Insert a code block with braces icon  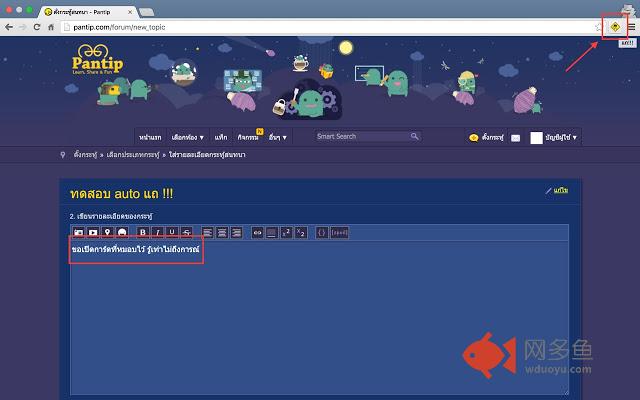[x=322, y=233]
